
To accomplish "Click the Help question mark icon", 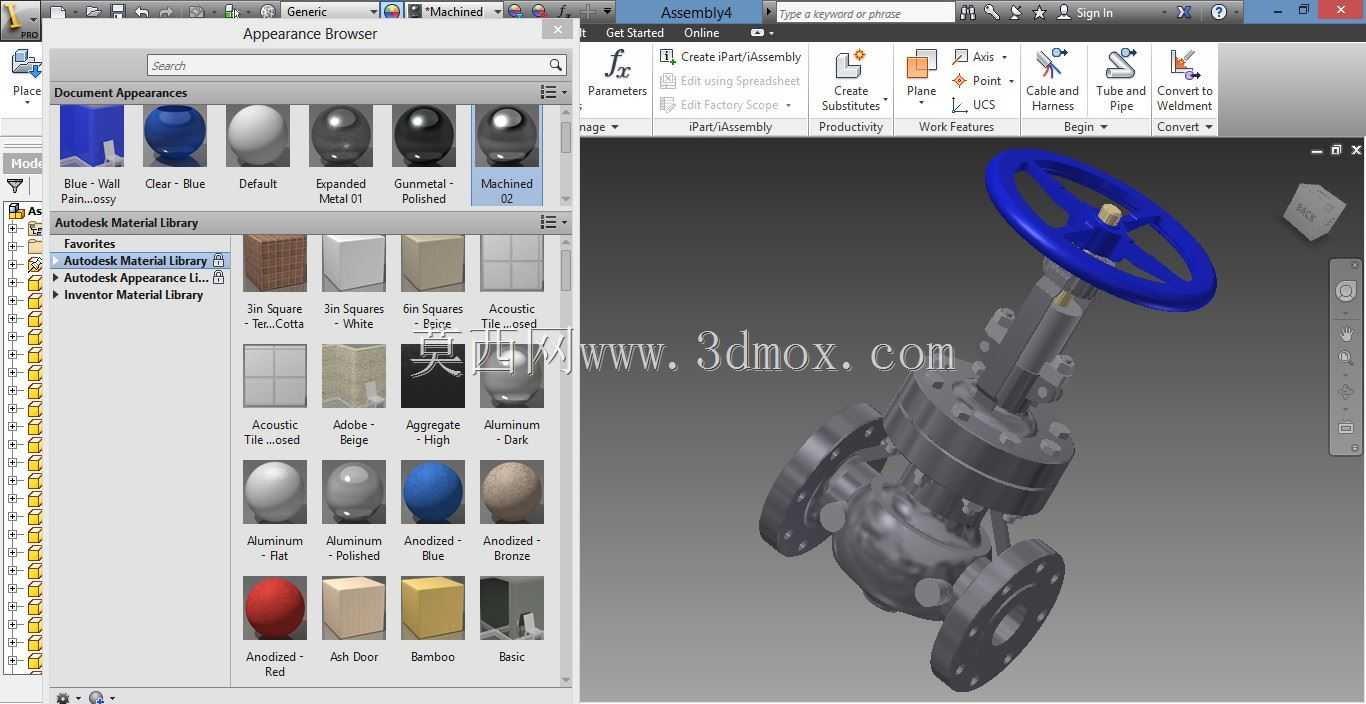I will point(1218,12).
